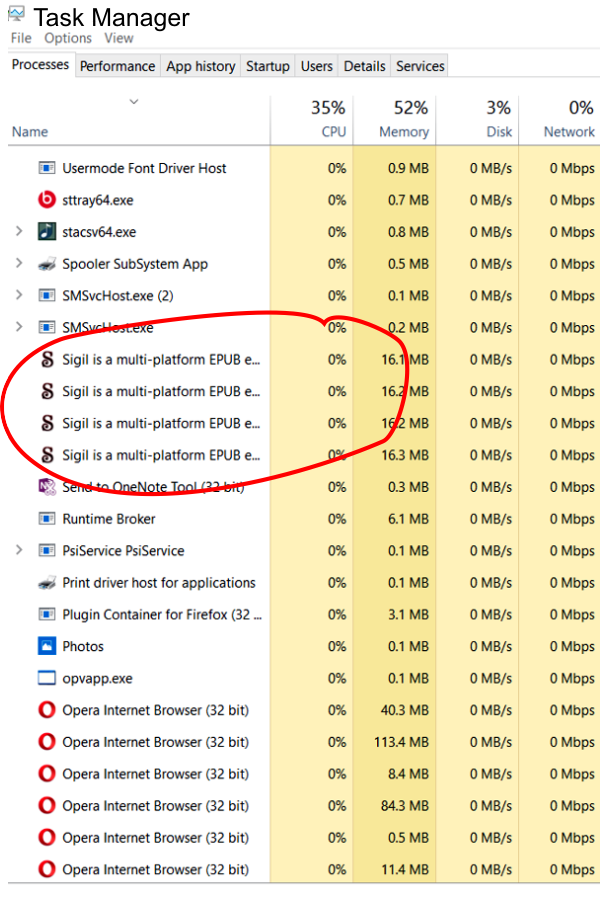Click the Opera icon using 8.4 MB

click(46, 774)
